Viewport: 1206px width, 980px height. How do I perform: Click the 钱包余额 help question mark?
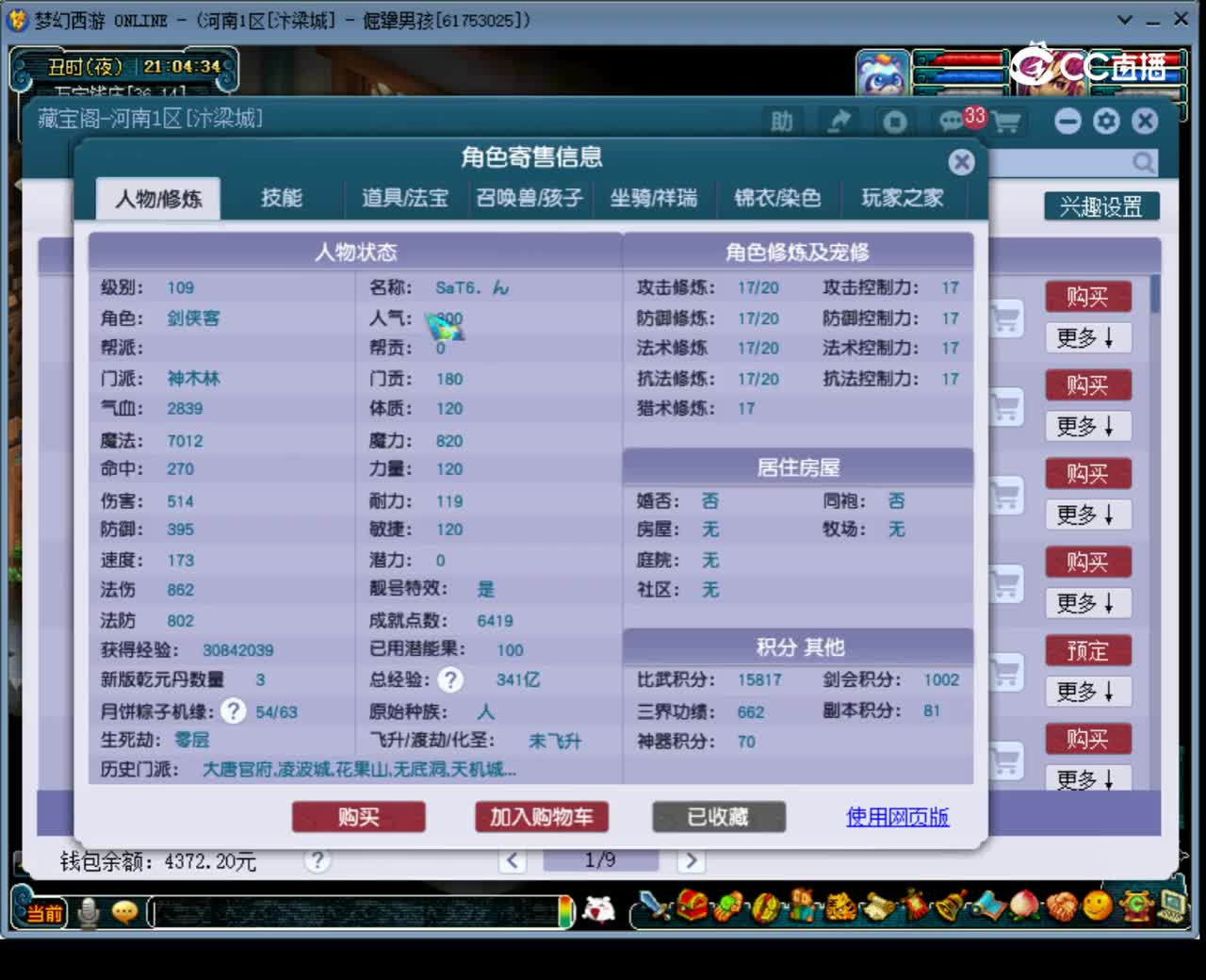318,859
